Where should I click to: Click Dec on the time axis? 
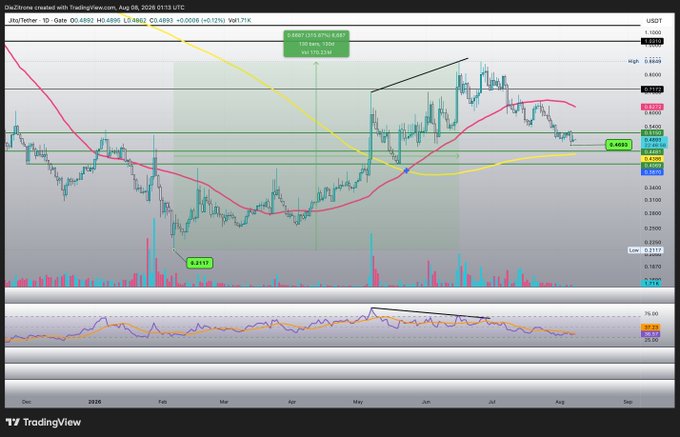coord(26,402)
